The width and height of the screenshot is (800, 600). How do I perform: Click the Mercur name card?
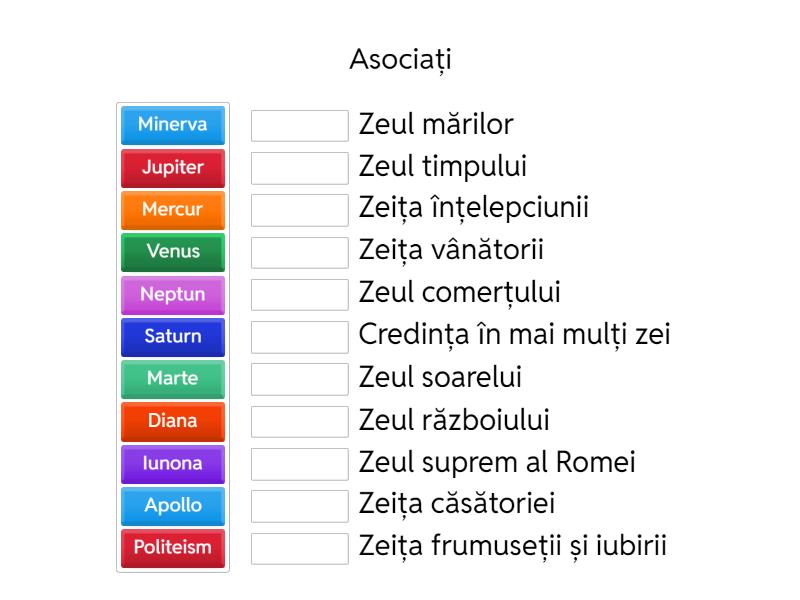(172, 210)
